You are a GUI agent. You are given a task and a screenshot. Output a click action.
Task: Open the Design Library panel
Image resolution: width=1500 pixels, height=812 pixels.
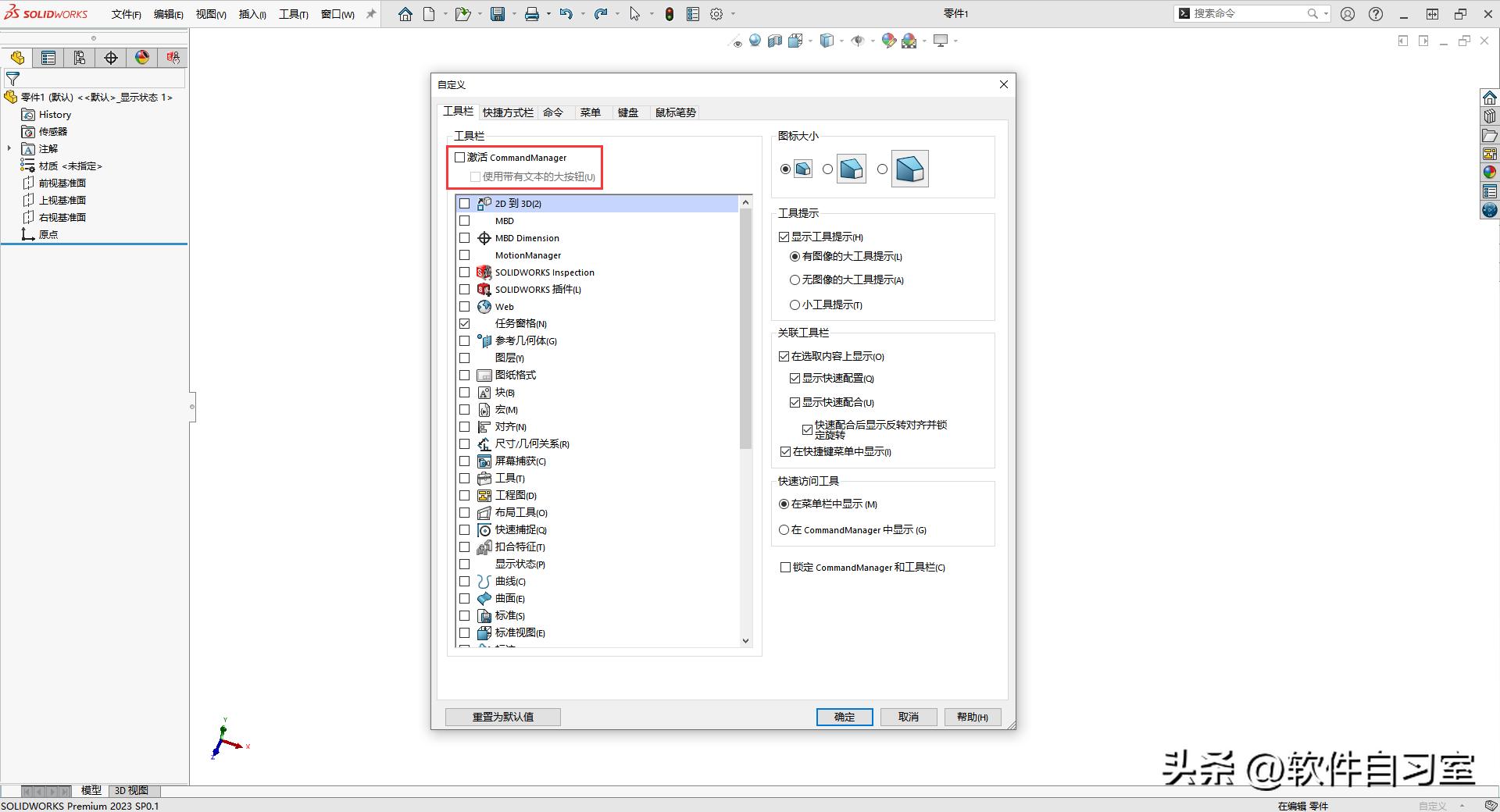[x=1491, y=116]
